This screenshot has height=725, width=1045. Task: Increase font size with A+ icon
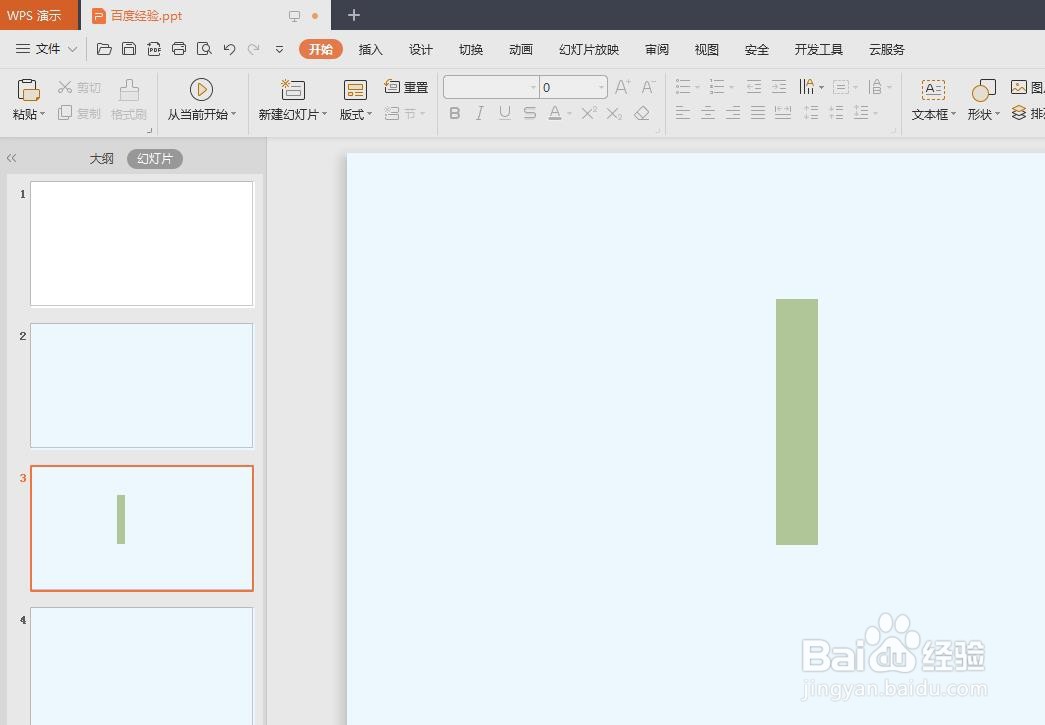coord(622,87)
